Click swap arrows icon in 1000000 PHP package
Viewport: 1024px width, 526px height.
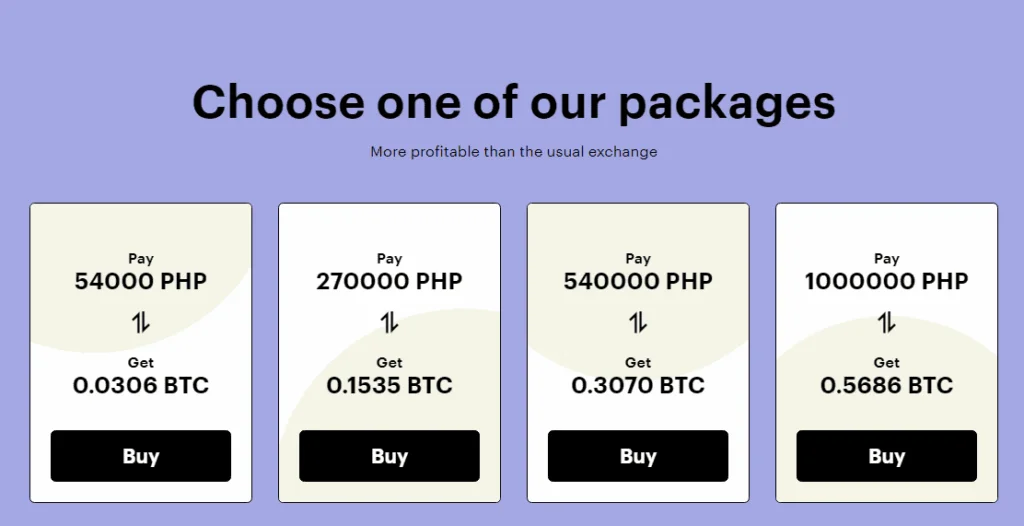(x=887, y=322)
